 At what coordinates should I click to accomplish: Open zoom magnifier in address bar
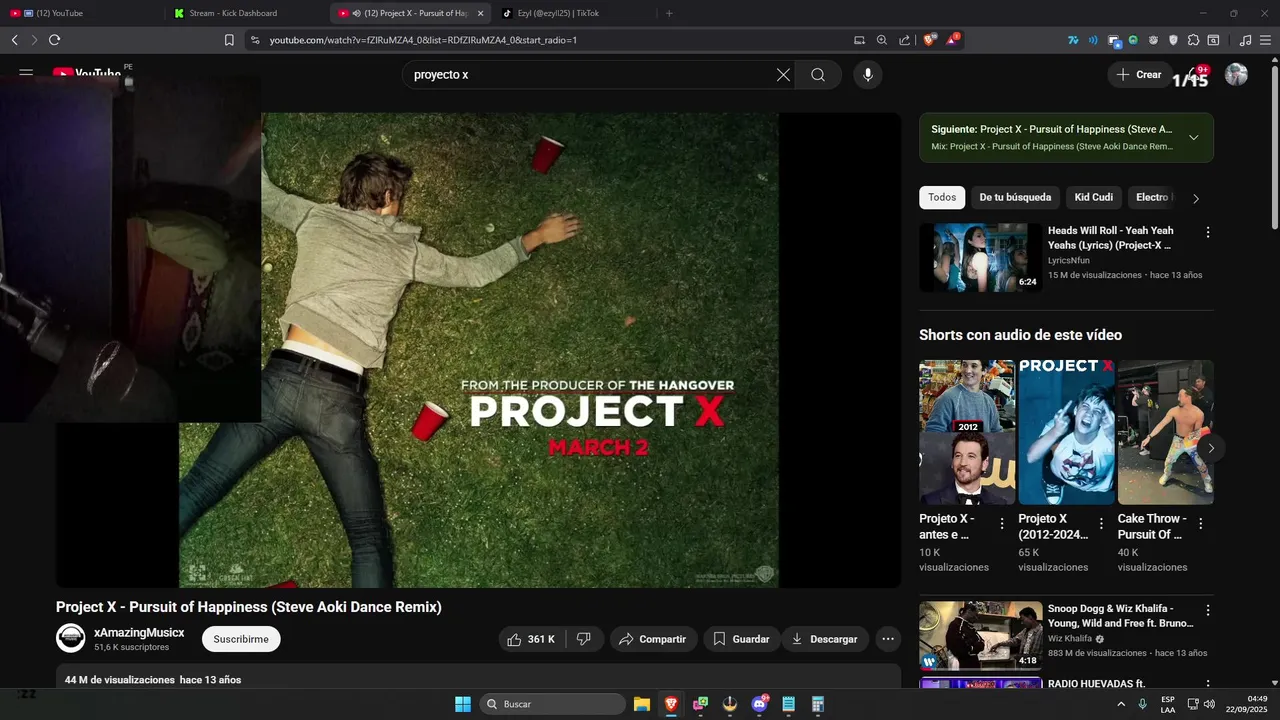[x=881, y=40]
